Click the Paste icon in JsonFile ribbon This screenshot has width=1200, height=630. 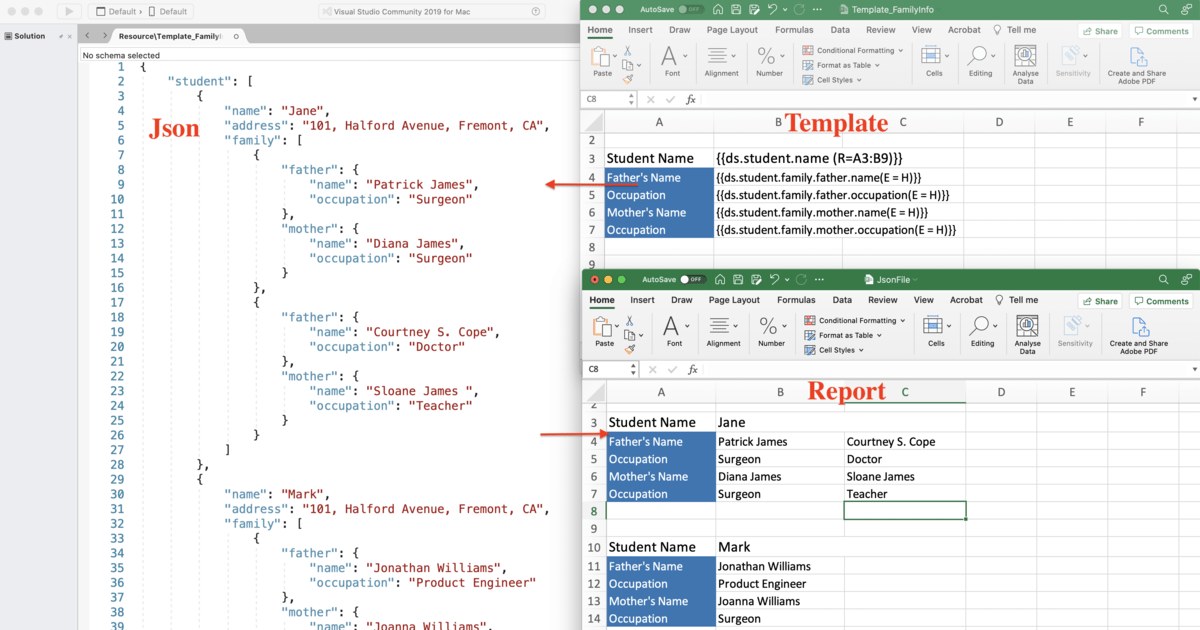600,330
